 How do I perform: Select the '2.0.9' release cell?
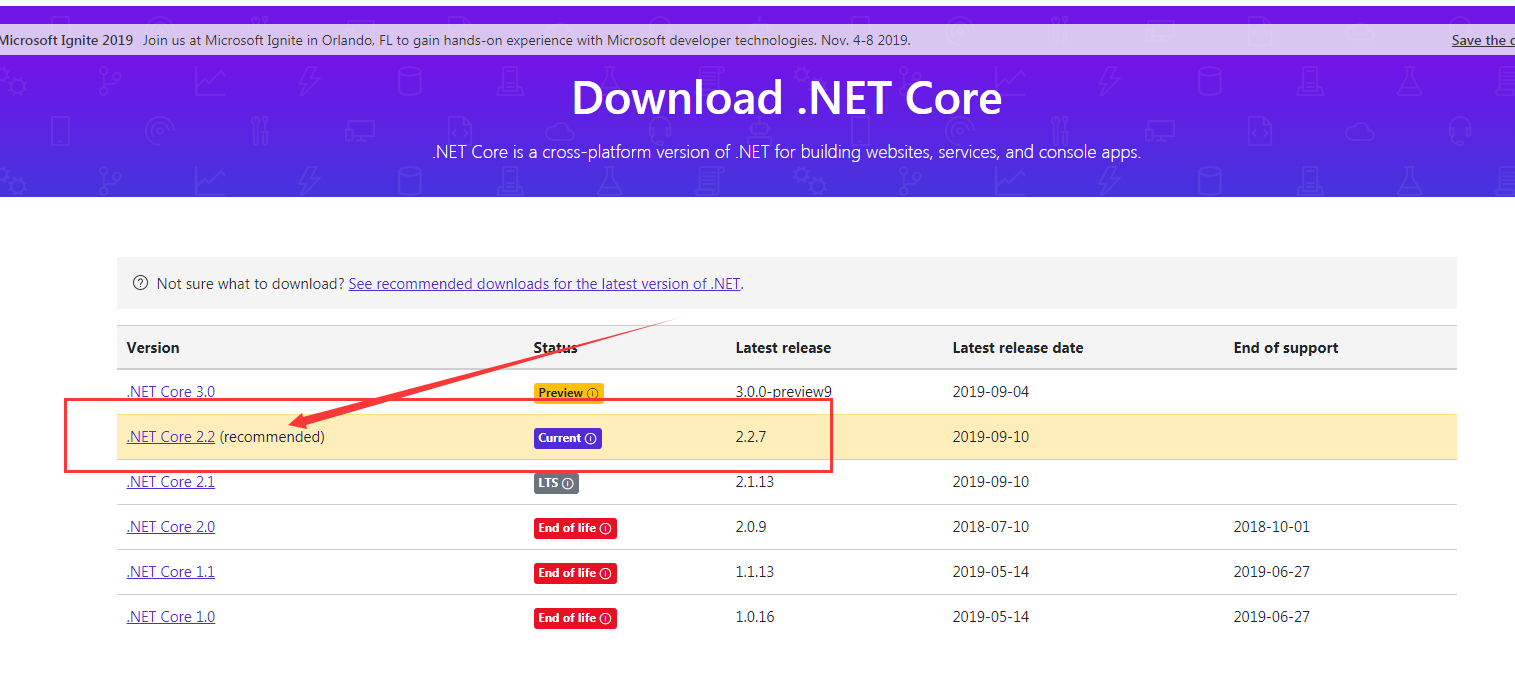(751, 527)
